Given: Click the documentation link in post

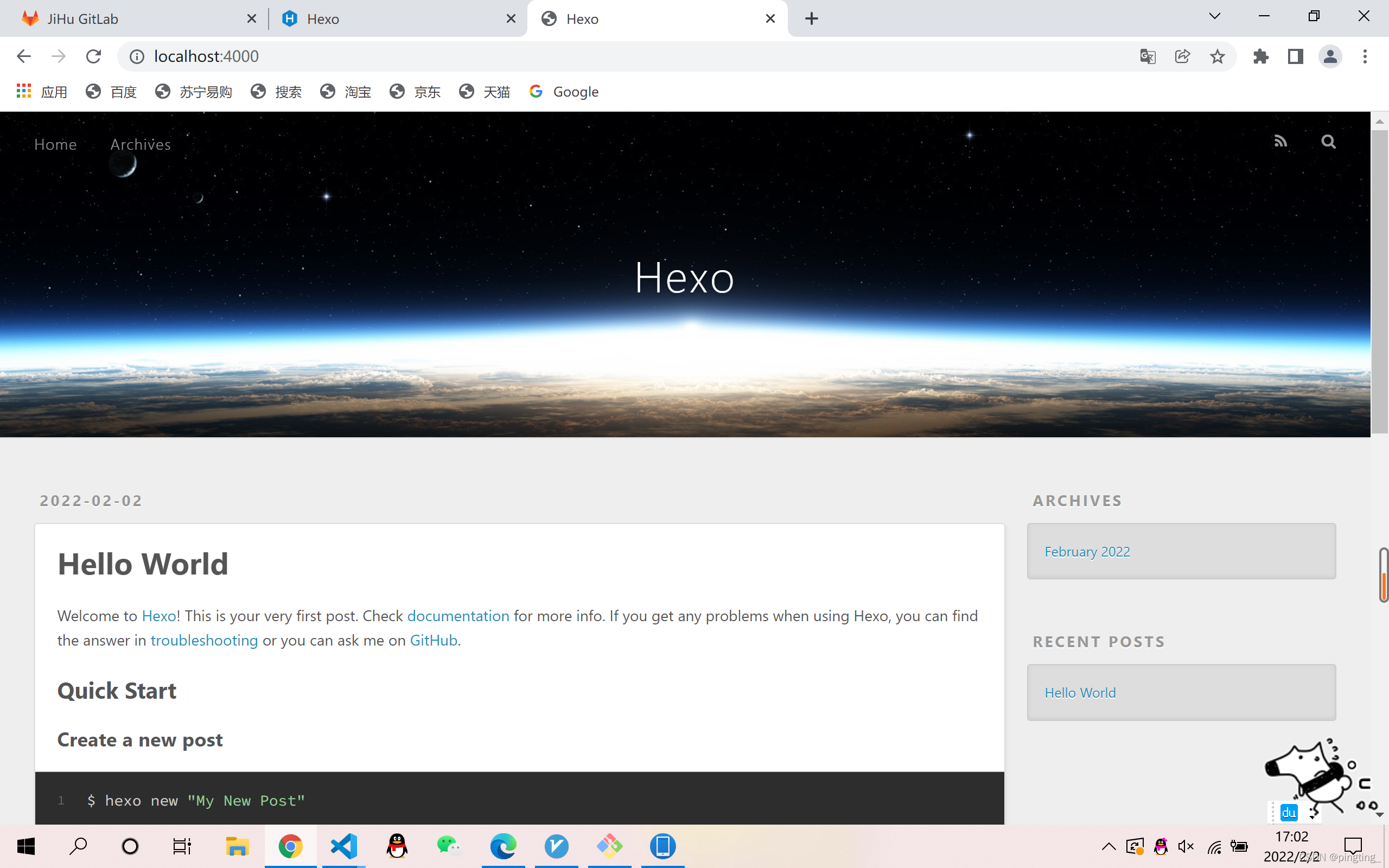Looking at the screenshot, I should [458, 615].
